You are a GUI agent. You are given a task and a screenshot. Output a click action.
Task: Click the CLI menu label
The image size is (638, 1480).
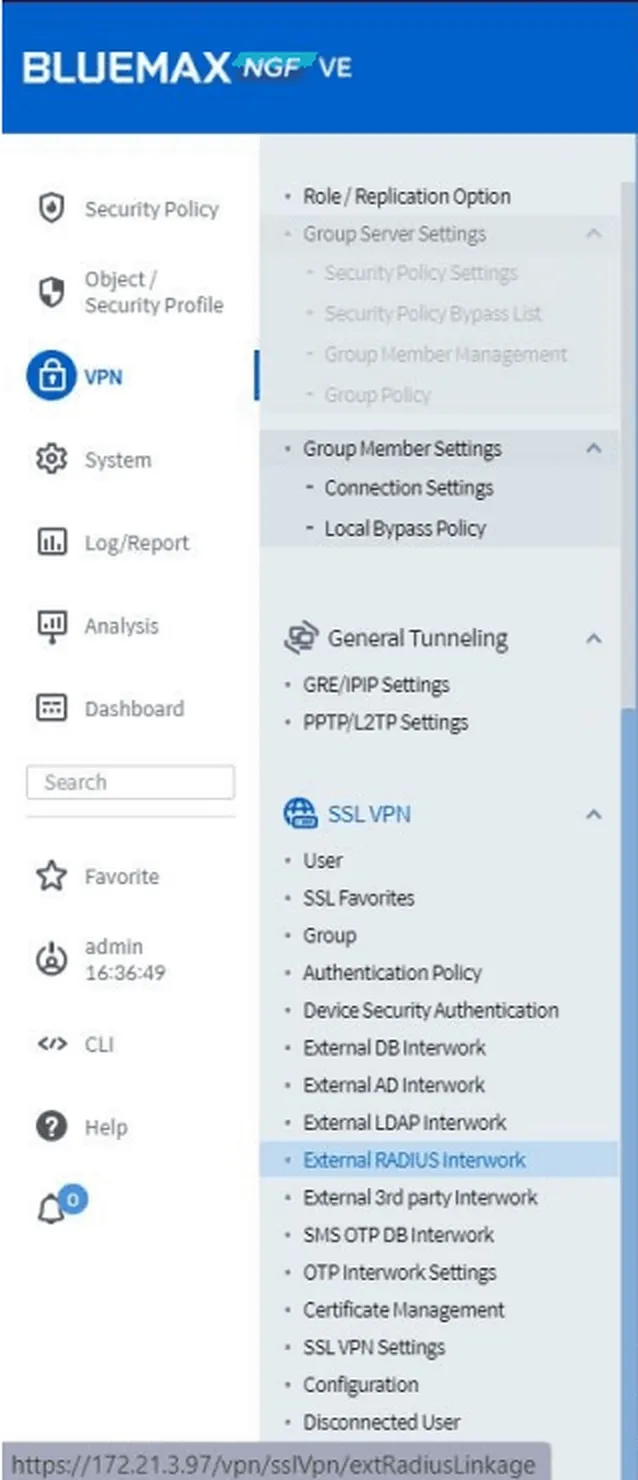coord(99,1044)
